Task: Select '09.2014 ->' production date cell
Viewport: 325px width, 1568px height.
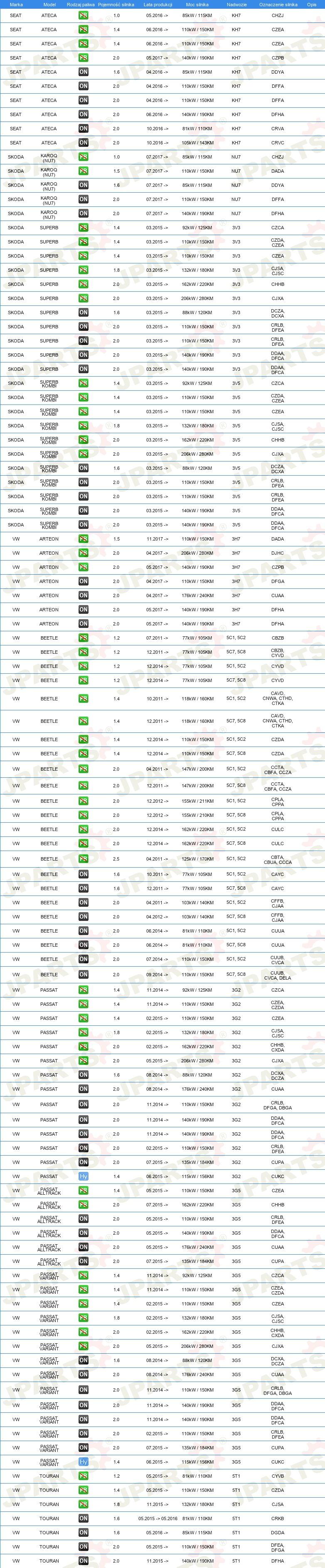Action: 158,975
